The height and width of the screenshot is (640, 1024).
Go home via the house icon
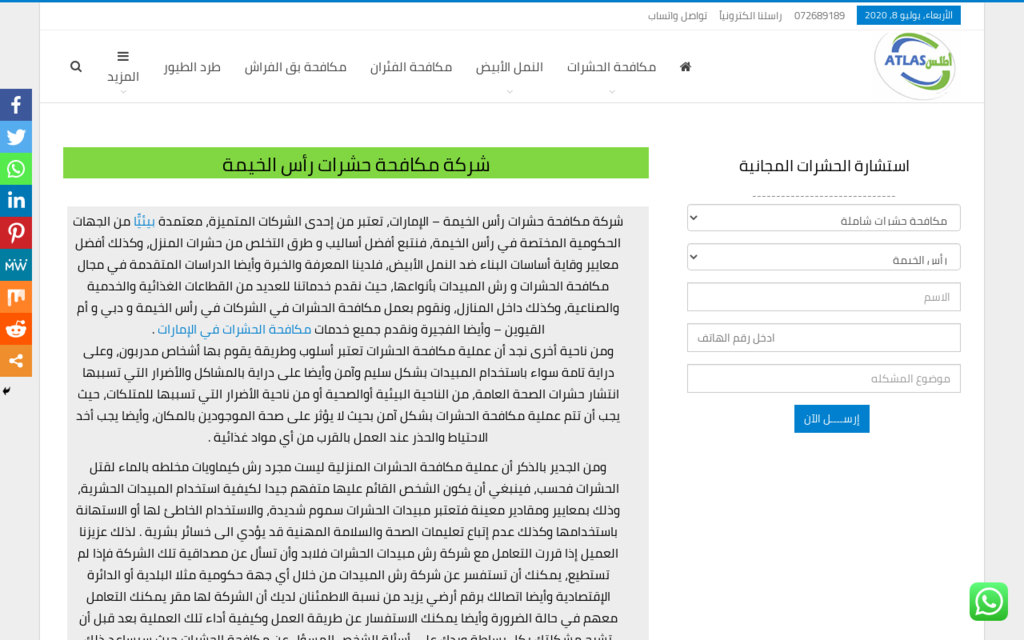click(x=684, y=66)
